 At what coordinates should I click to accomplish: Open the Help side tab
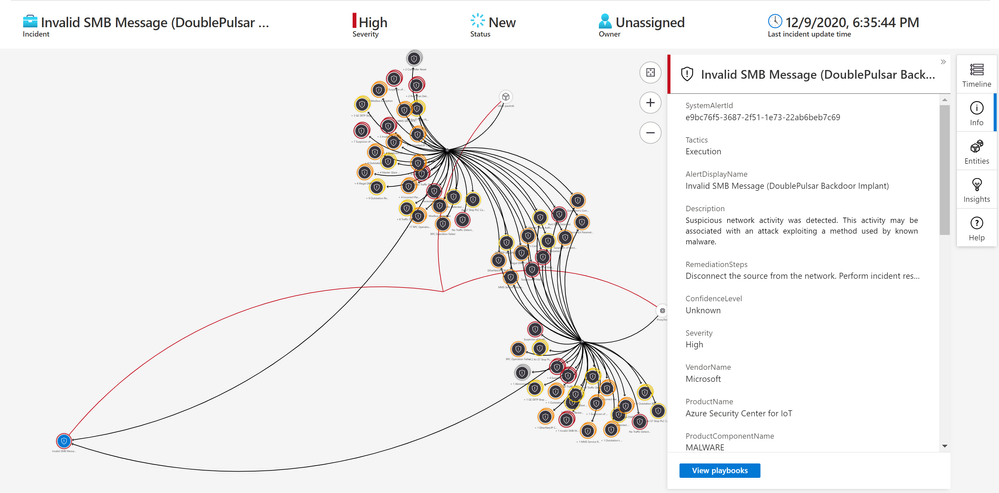click(x=976, y=227)
